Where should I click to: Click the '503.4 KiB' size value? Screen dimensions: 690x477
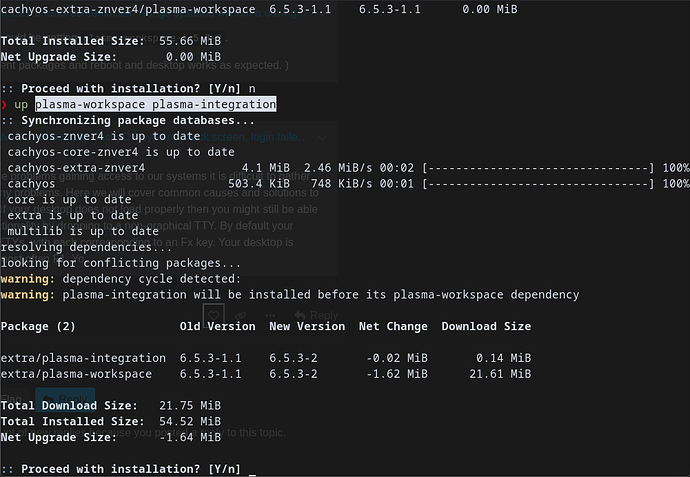tap(259, 183)
